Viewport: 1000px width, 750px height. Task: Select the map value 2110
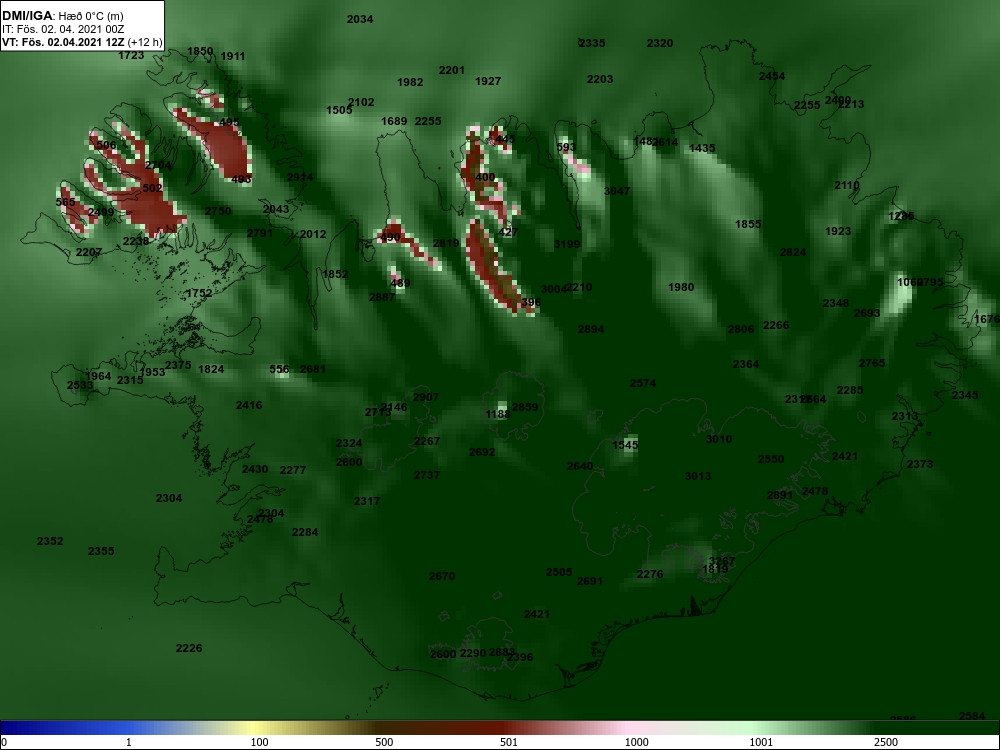[847, 185]
